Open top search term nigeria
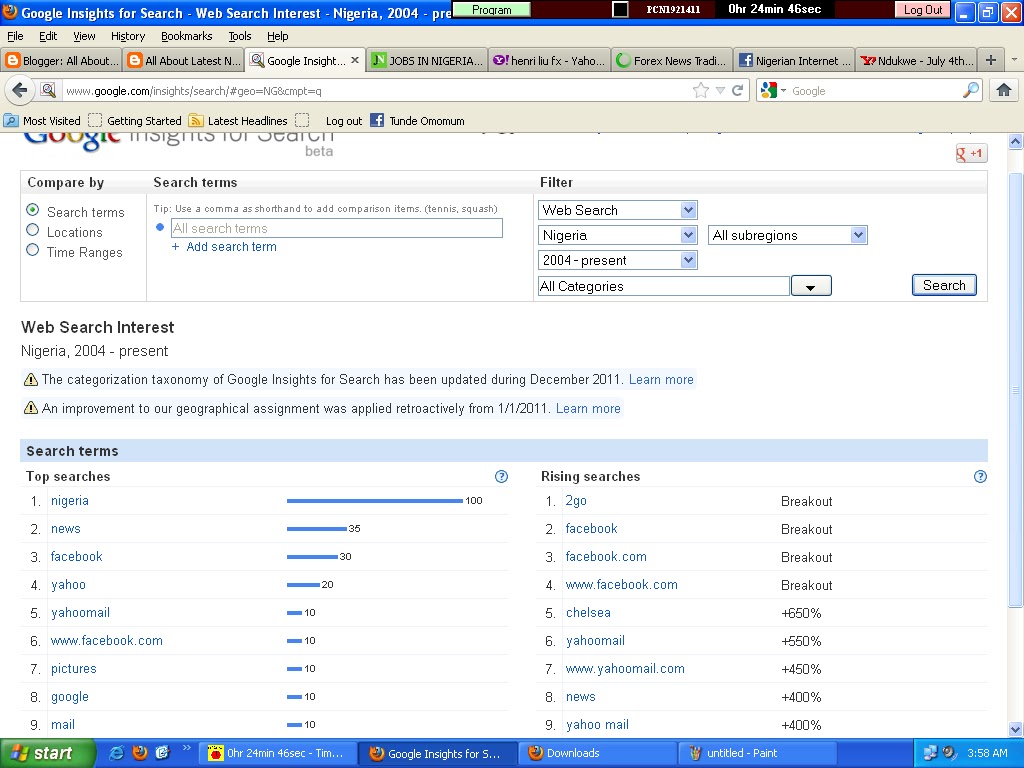Screen dimensions: 1024x768 pyautogui.click(x=70, y=500)
